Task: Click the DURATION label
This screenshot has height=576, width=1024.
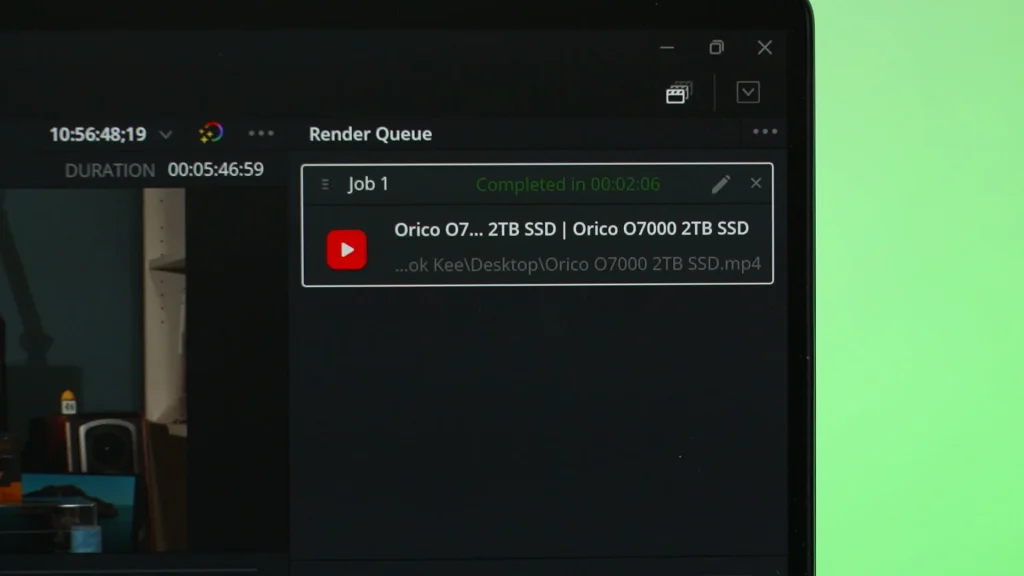Action: (x=110, y=170)
